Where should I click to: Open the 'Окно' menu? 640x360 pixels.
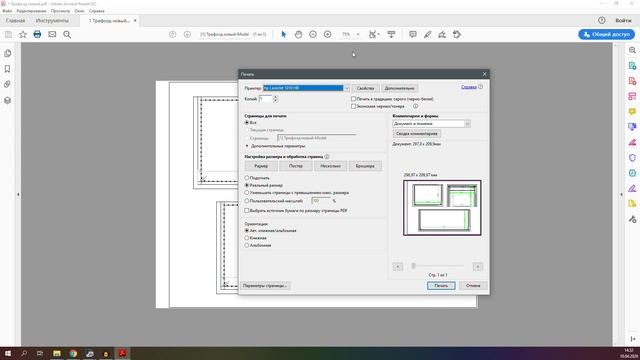[80, 11]
